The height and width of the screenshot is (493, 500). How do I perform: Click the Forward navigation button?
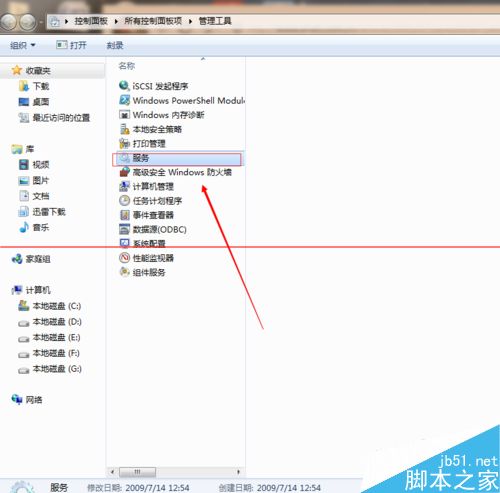click(x=28, y=22)
